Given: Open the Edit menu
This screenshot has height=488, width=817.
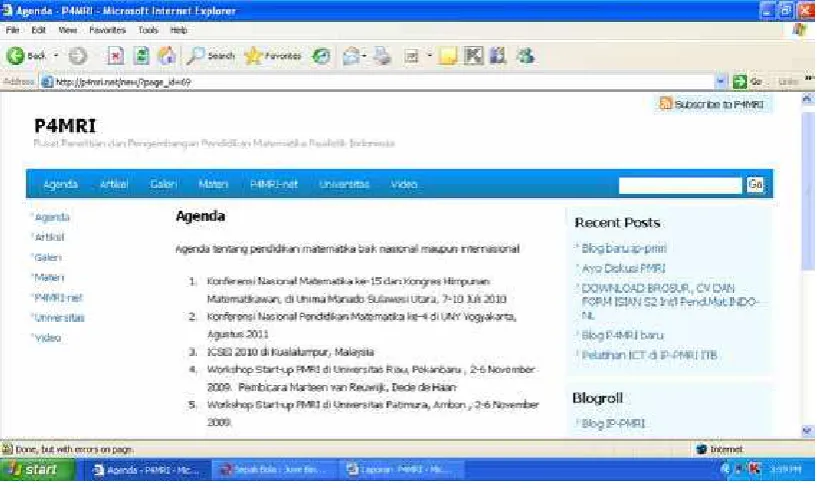Looking at the screenshot, I should [39, 30].
